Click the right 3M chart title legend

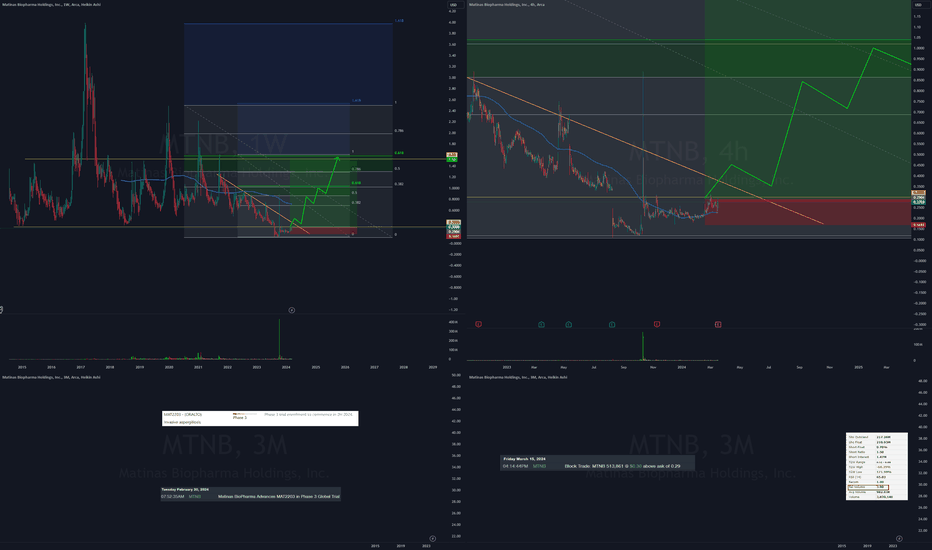[518, 377]
